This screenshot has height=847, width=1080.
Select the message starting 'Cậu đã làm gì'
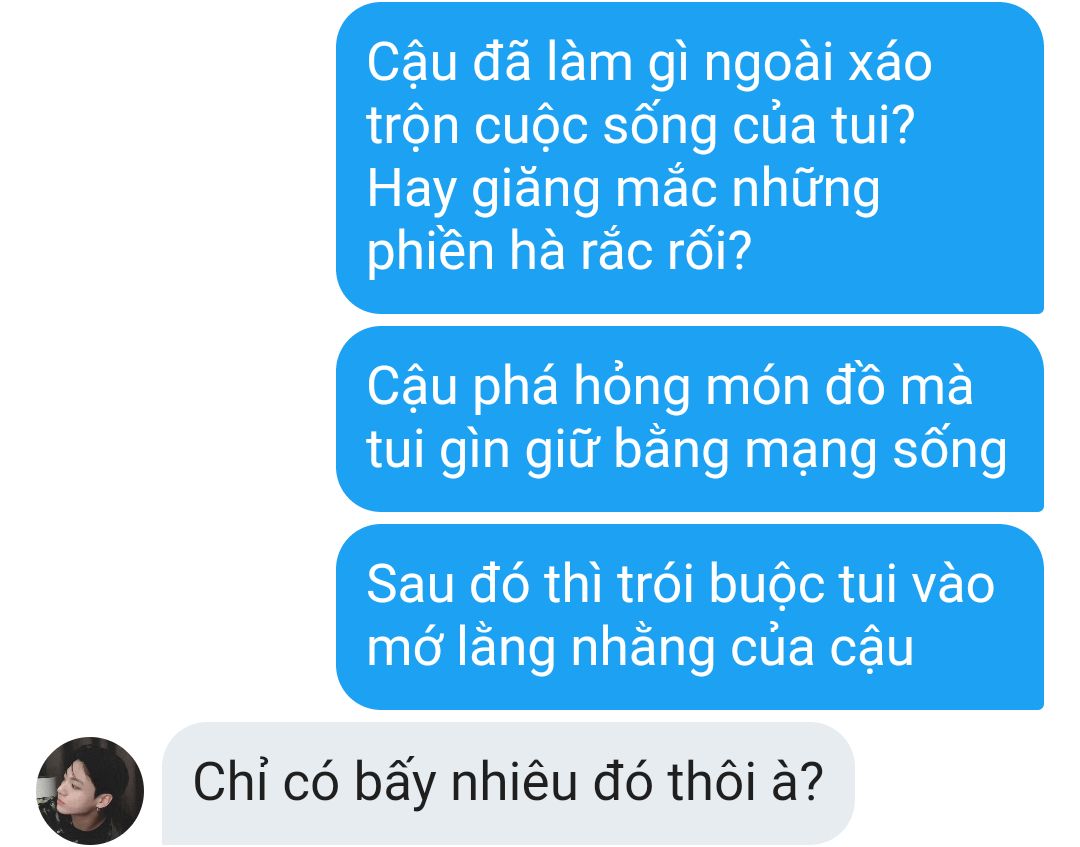(x=689, y=158)
